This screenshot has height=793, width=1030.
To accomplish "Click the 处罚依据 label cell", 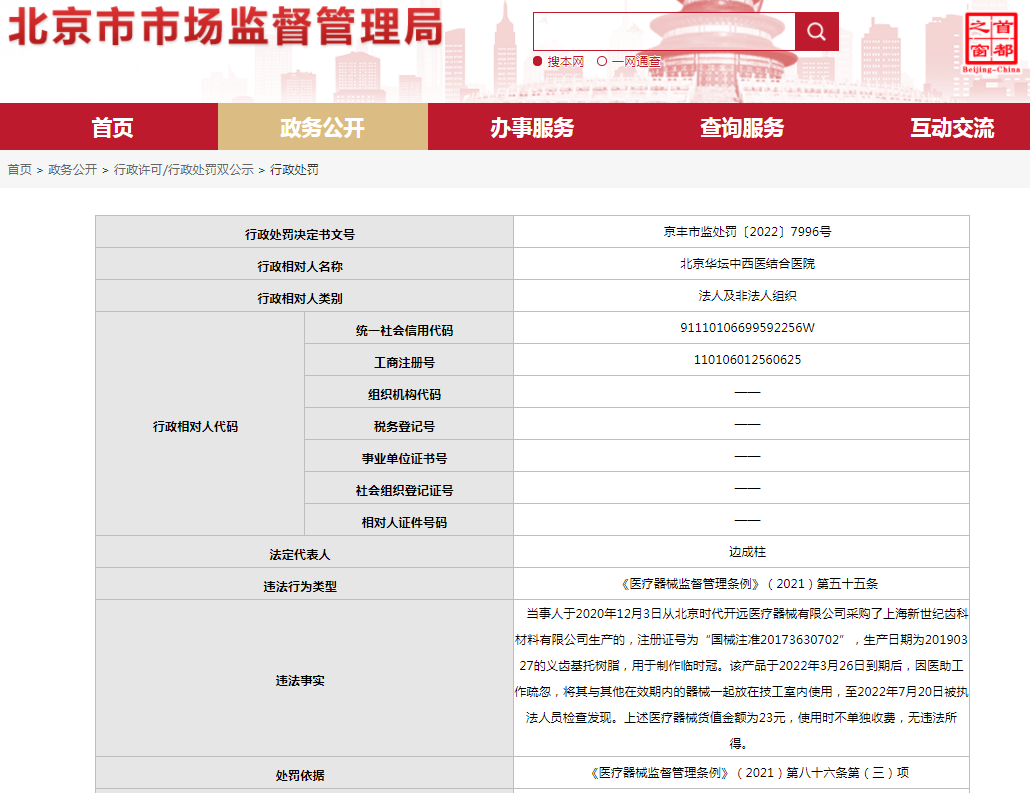I will [x=304, y=773].
